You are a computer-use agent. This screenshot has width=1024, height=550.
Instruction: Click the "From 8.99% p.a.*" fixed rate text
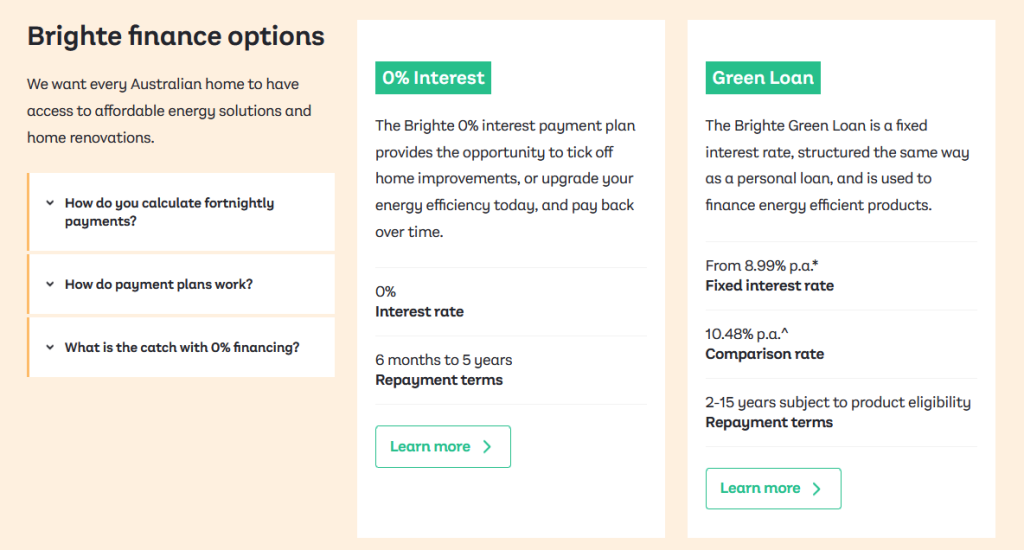point(762,266)
